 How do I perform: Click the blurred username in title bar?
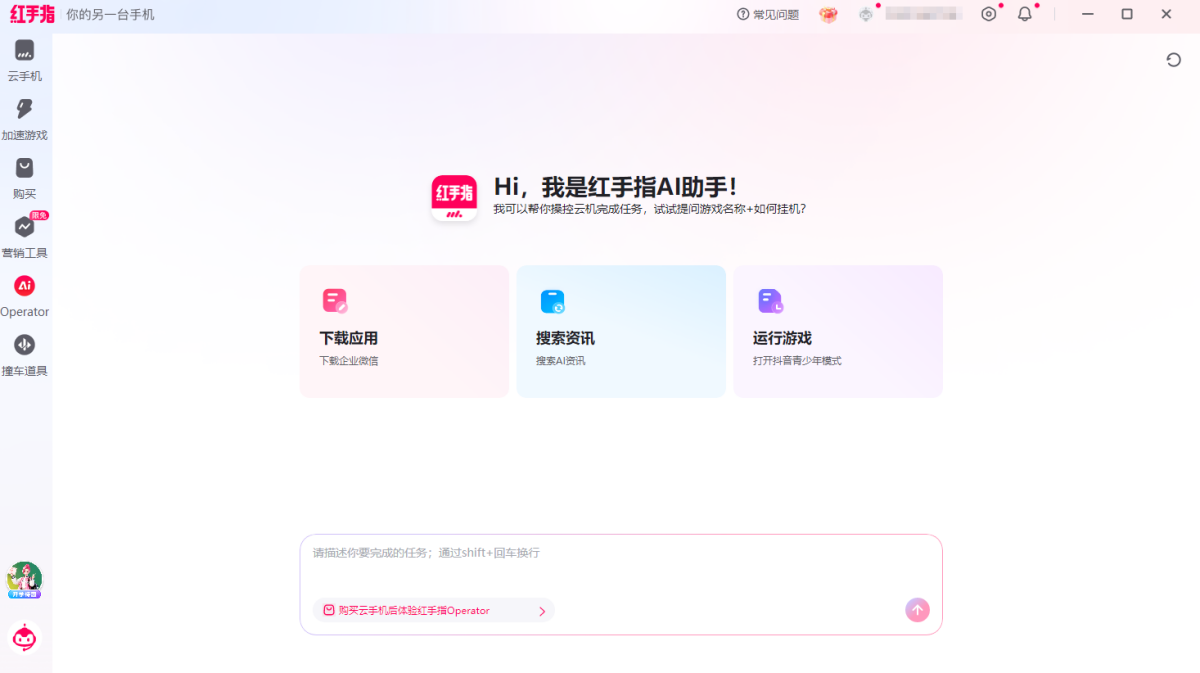tap(923, 14)
